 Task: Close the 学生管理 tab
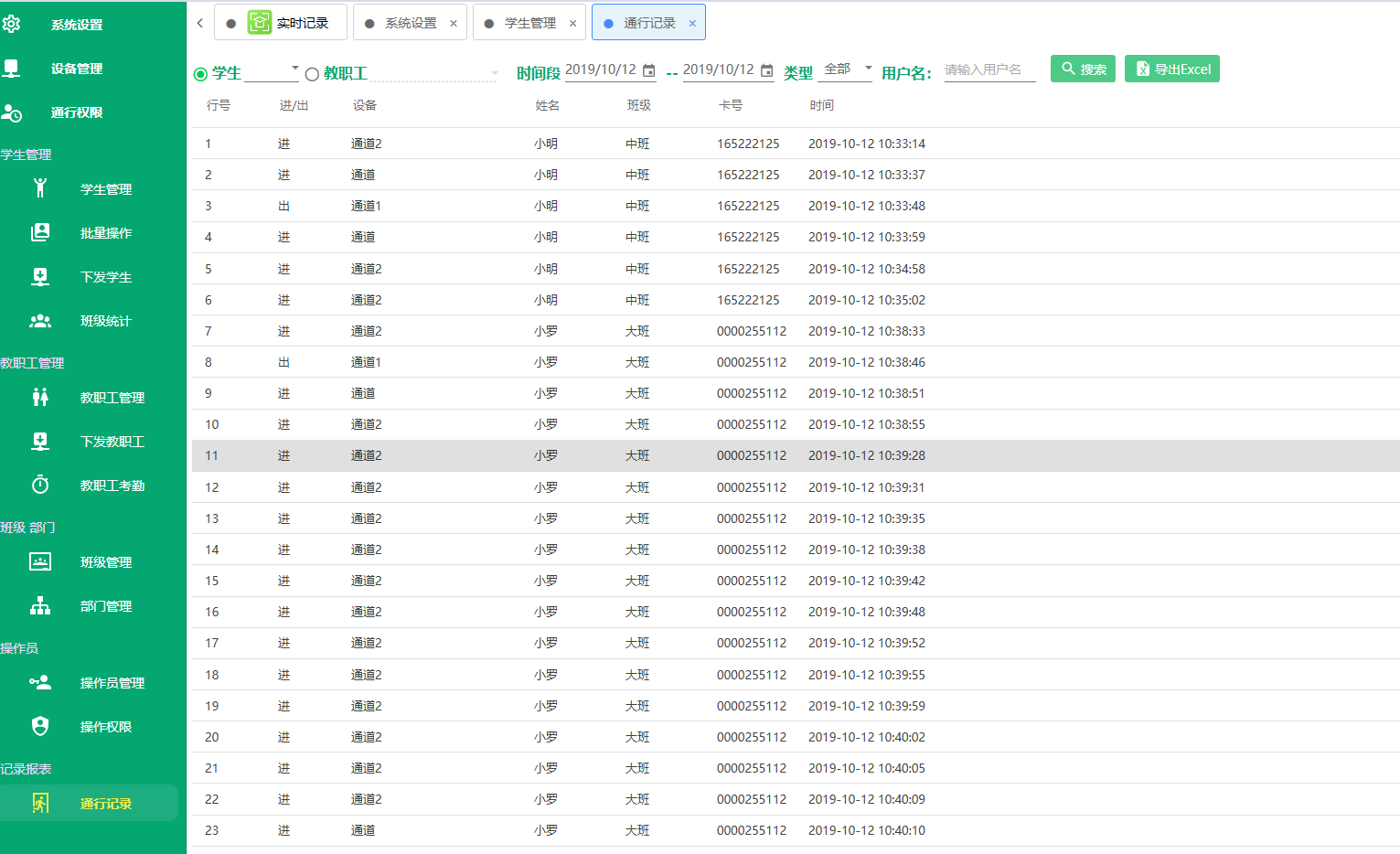(x=573, y=24)
